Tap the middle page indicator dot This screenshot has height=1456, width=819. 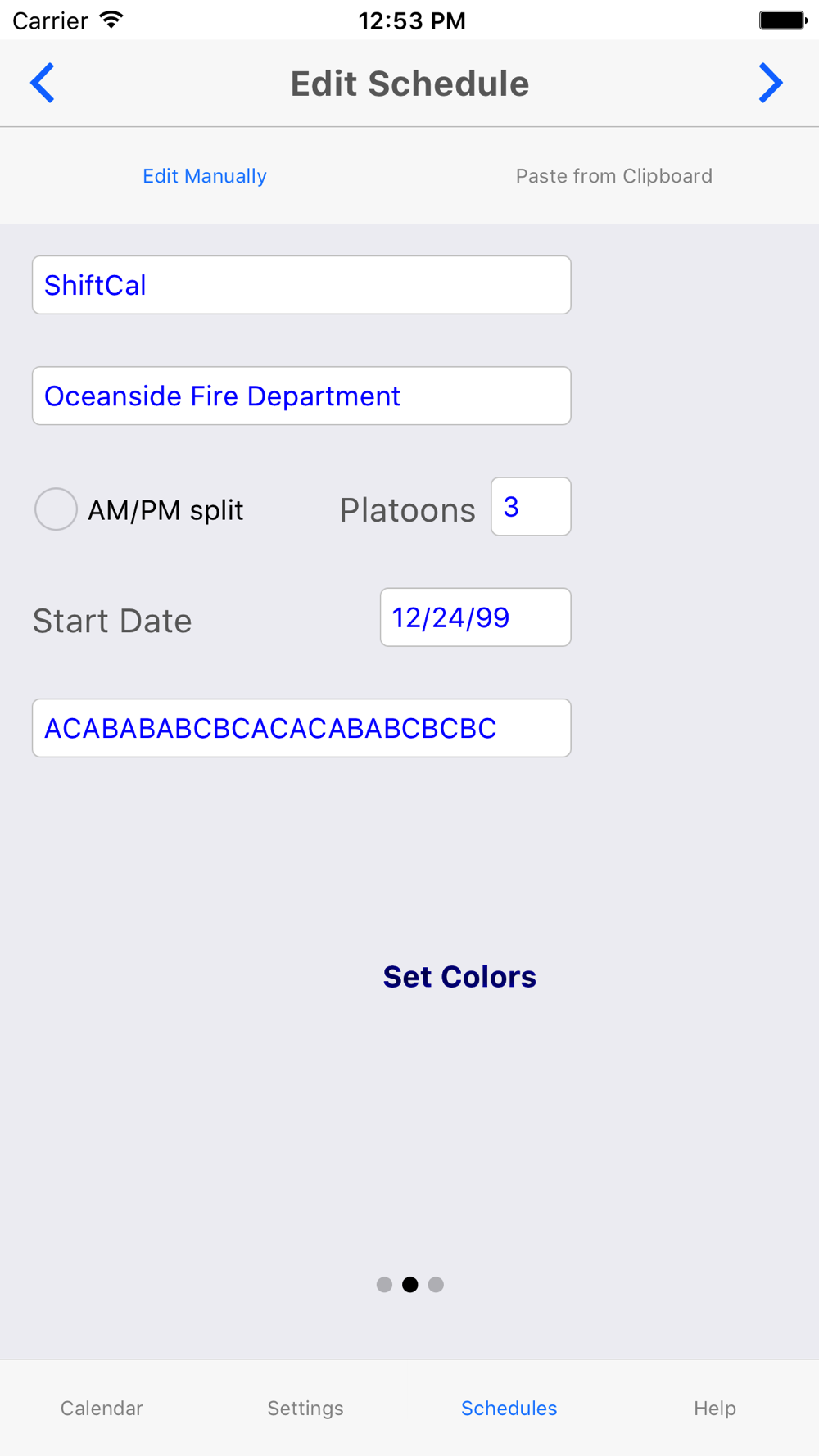point(410,1284)
